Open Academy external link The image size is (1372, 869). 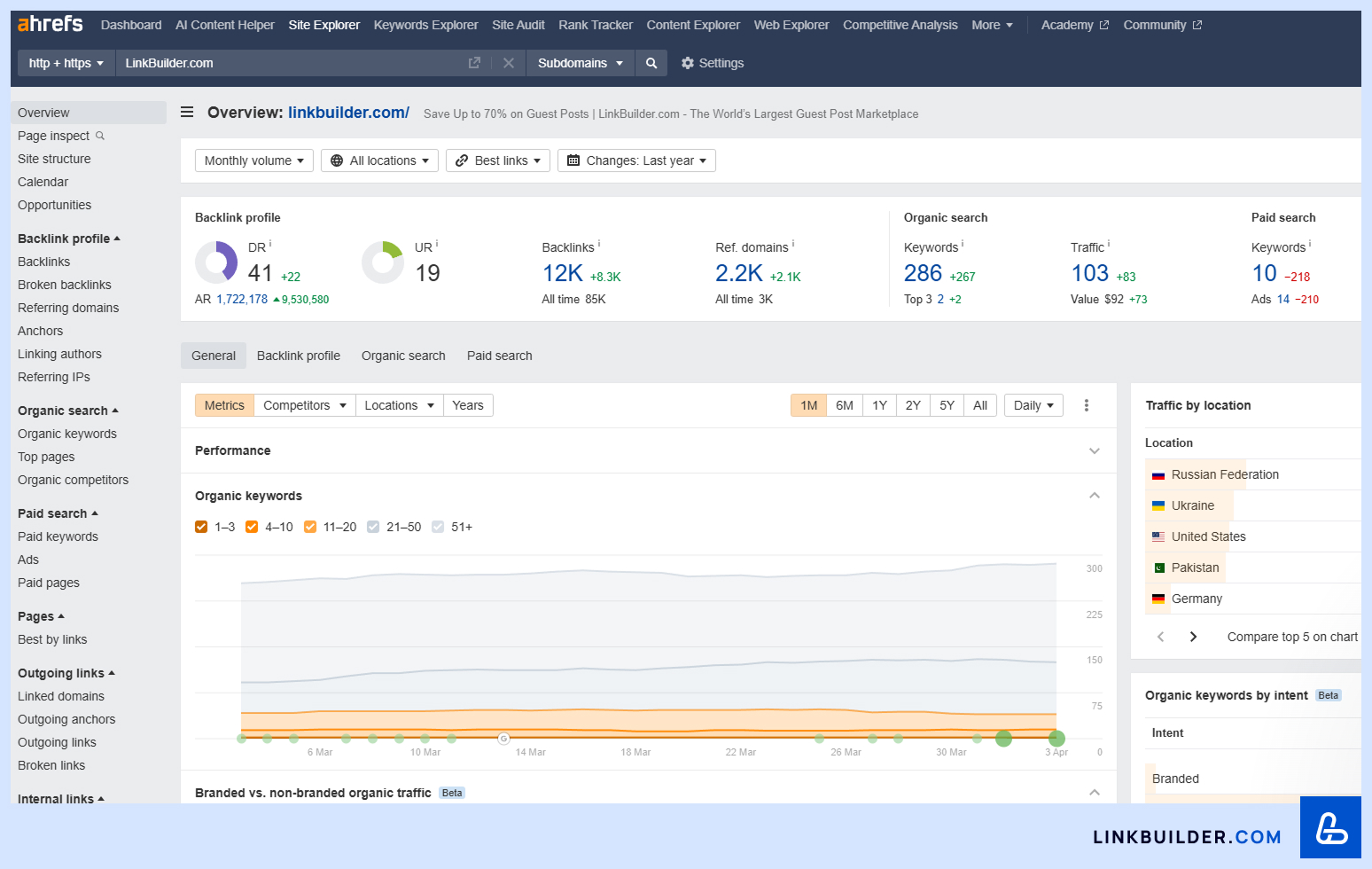pyautogui.click(x=1075, y=25)
